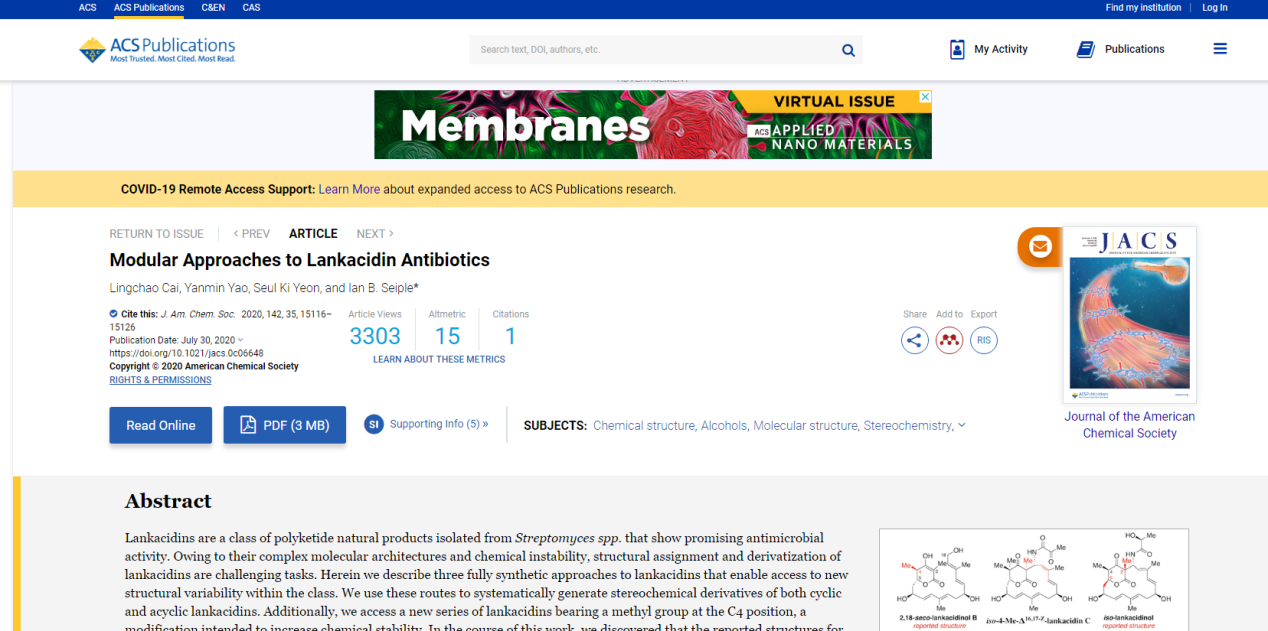Open the Publications book icon
This screenshot has height=631, width=1268.
coord(1086,49)
